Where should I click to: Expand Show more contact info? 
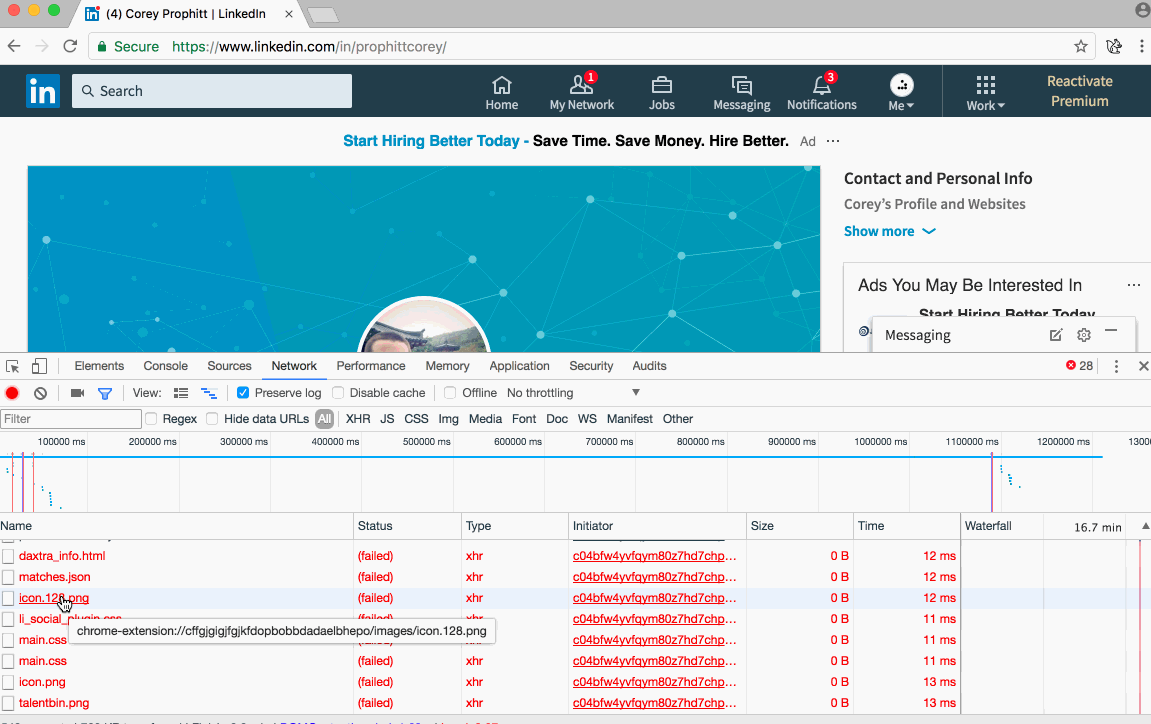pos(890,231)
